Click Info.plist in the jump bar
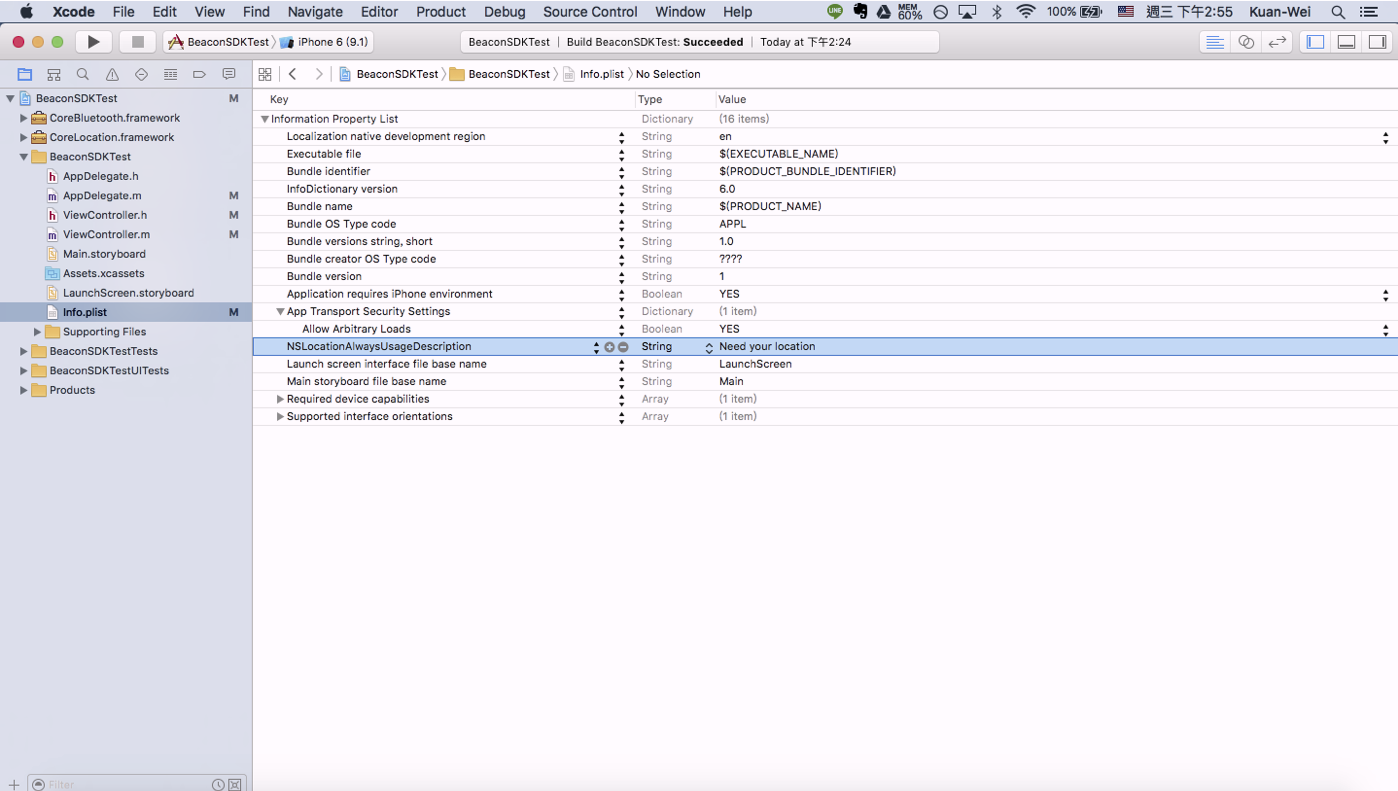The image size is (1398, 791). pyautogui.click(x=593, y=74)
